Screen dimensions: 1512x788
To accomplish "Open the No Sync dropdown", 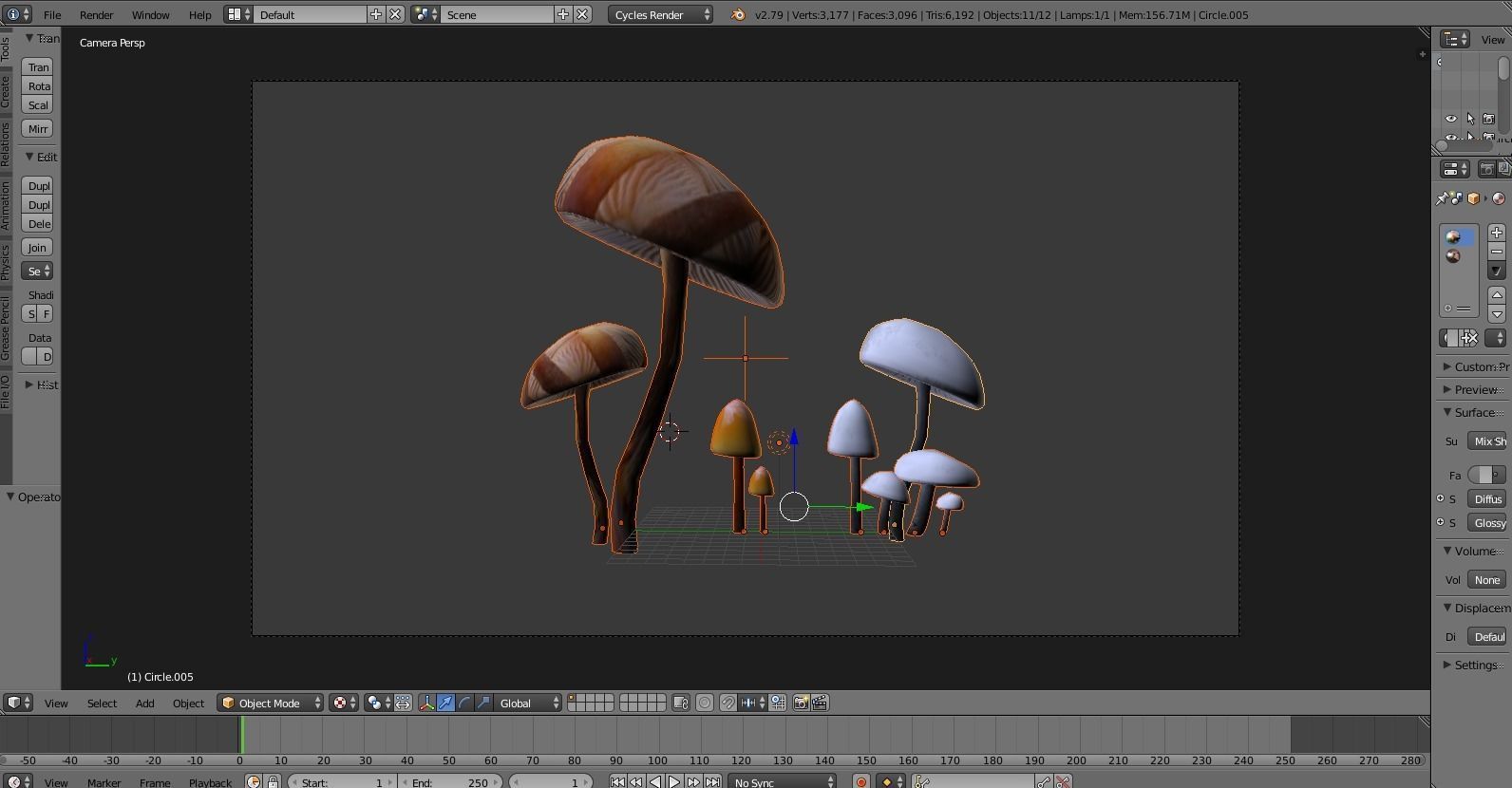I will [x=784, y=781].
